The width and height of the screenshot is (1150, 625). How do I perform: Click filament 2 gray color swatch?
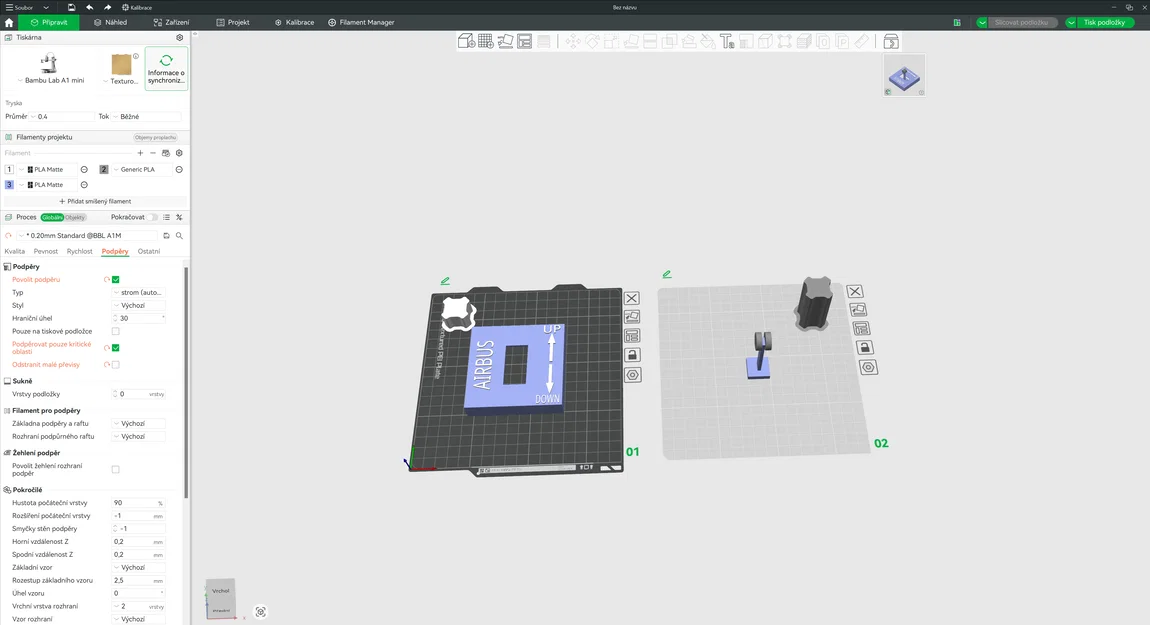click(x=103, y=169)
